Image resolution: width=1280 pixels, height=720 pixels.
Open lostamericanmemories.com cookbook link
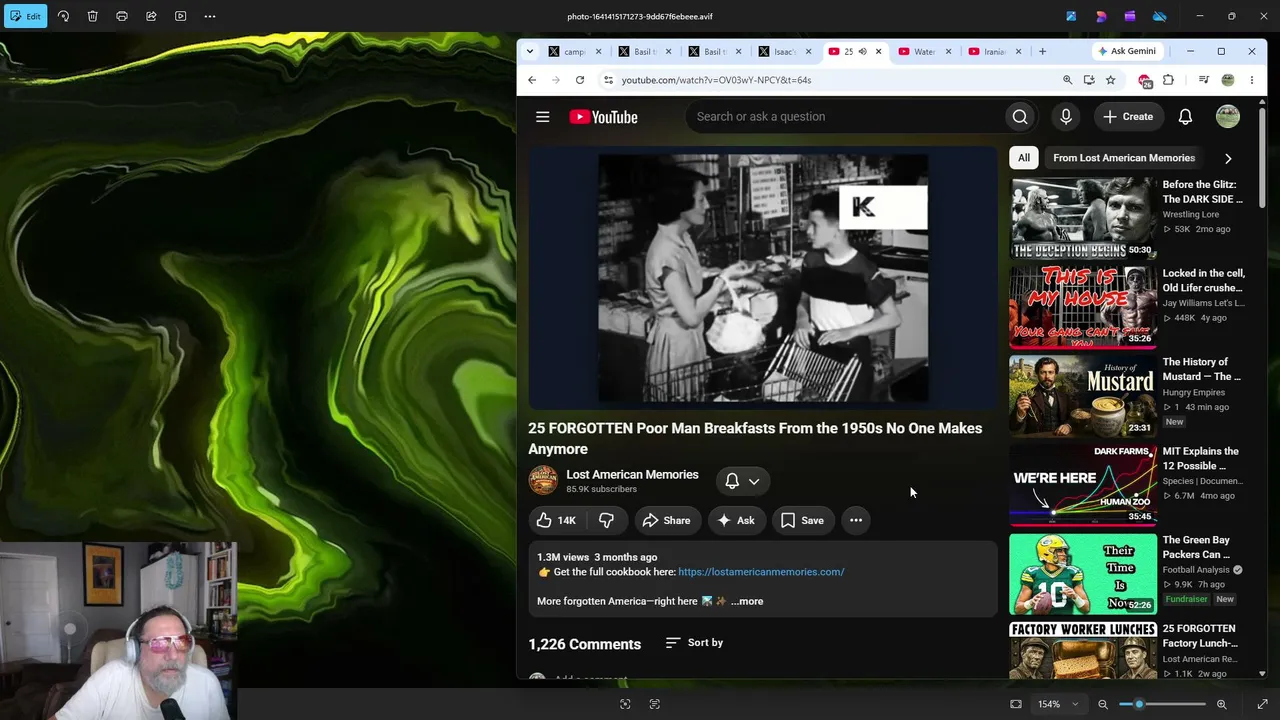click(761, 572)
